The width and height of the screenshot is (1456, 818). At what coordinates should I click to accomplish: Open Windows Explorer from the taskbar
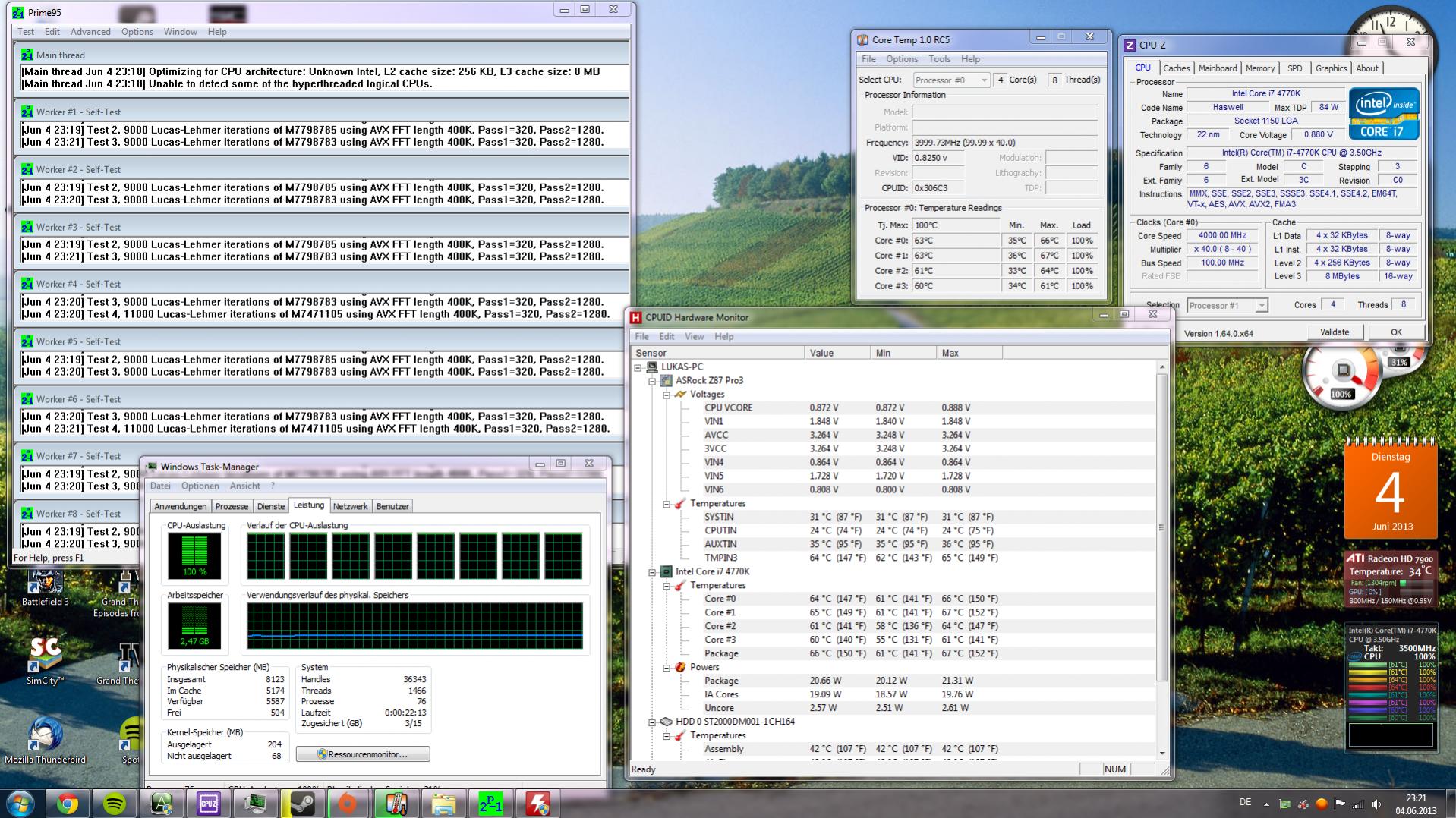pyautogui.click(x=443, y=804)
